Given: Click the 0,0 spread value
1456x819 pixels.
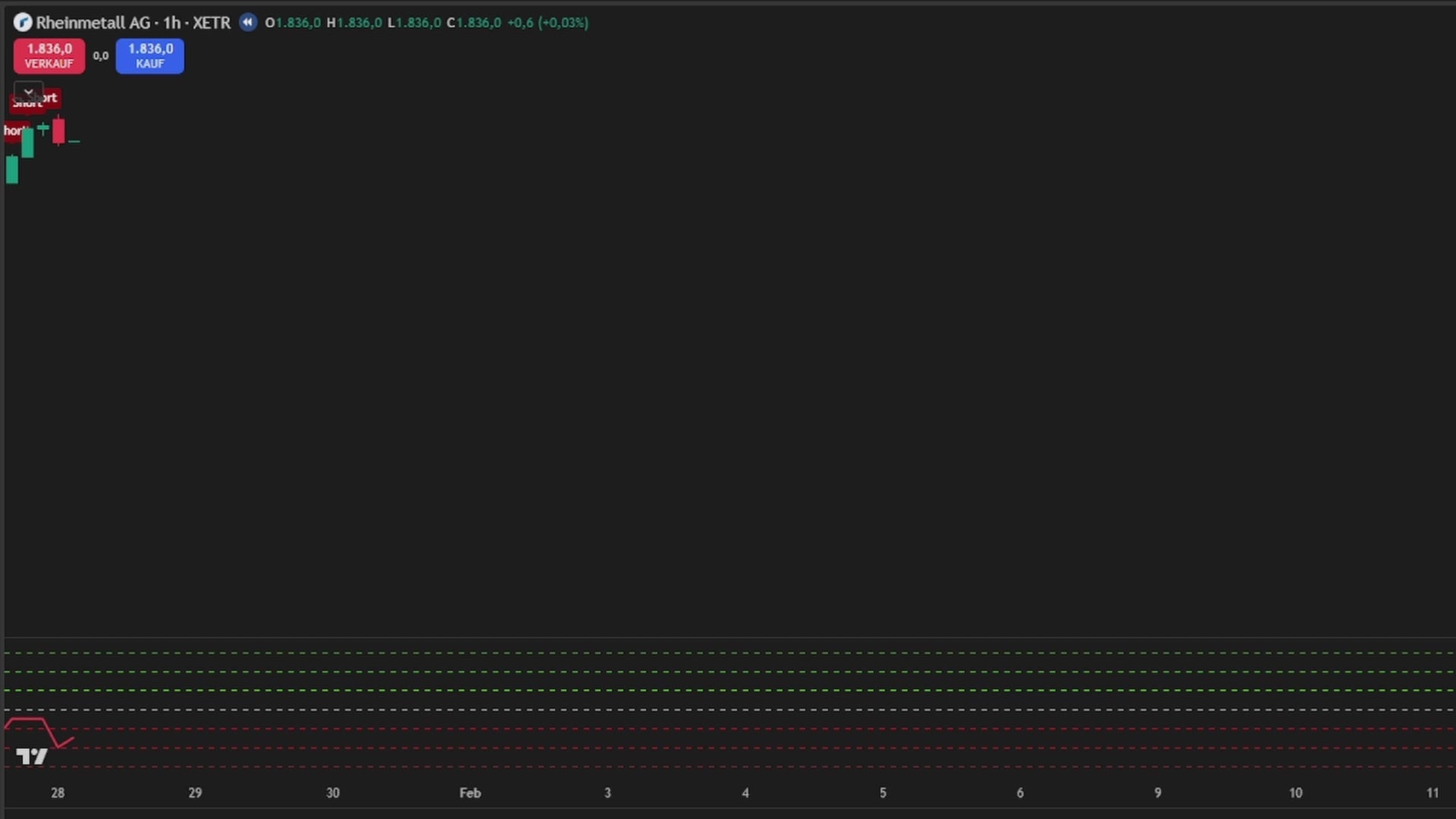Looking at the screenshot, I should click(x=101, y=56).
